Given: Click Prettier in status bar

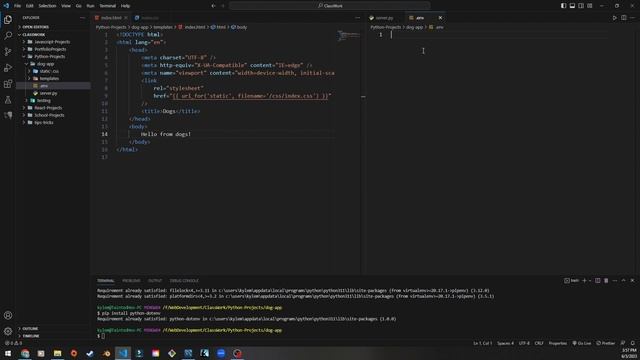Looking at the screenshot, I should coord(605,343).
